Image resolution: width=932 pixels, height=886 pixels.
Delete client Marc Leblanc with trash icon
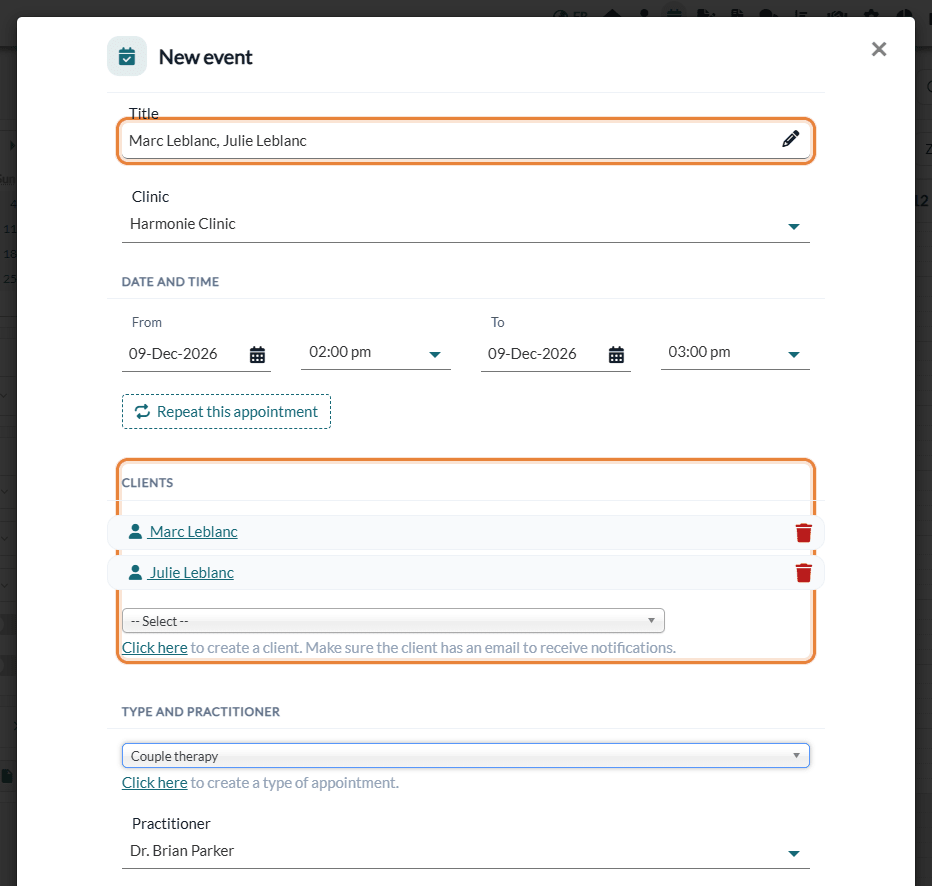tap(804, 532)
